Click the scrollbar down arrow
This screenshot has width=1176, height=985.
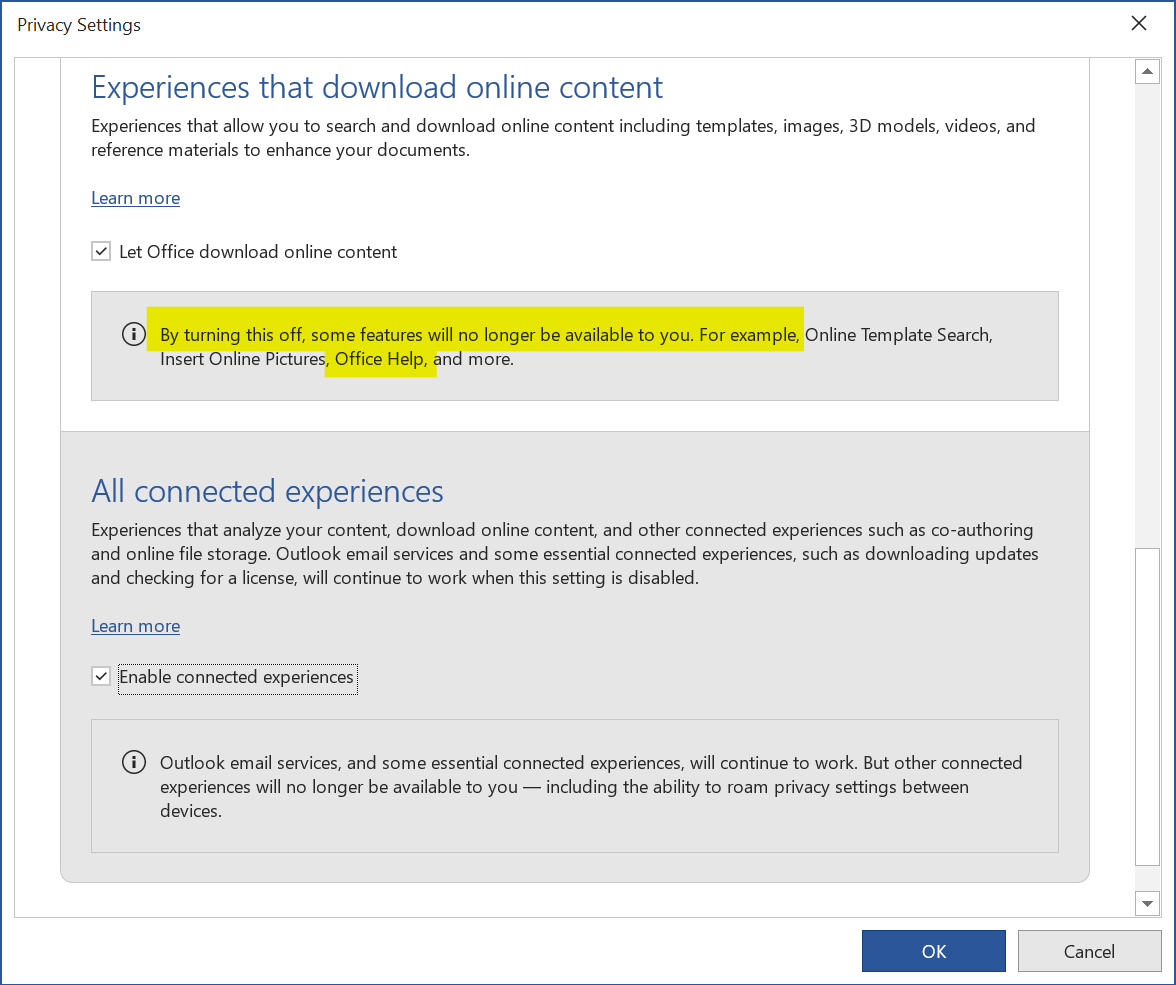click(1147, 904)
